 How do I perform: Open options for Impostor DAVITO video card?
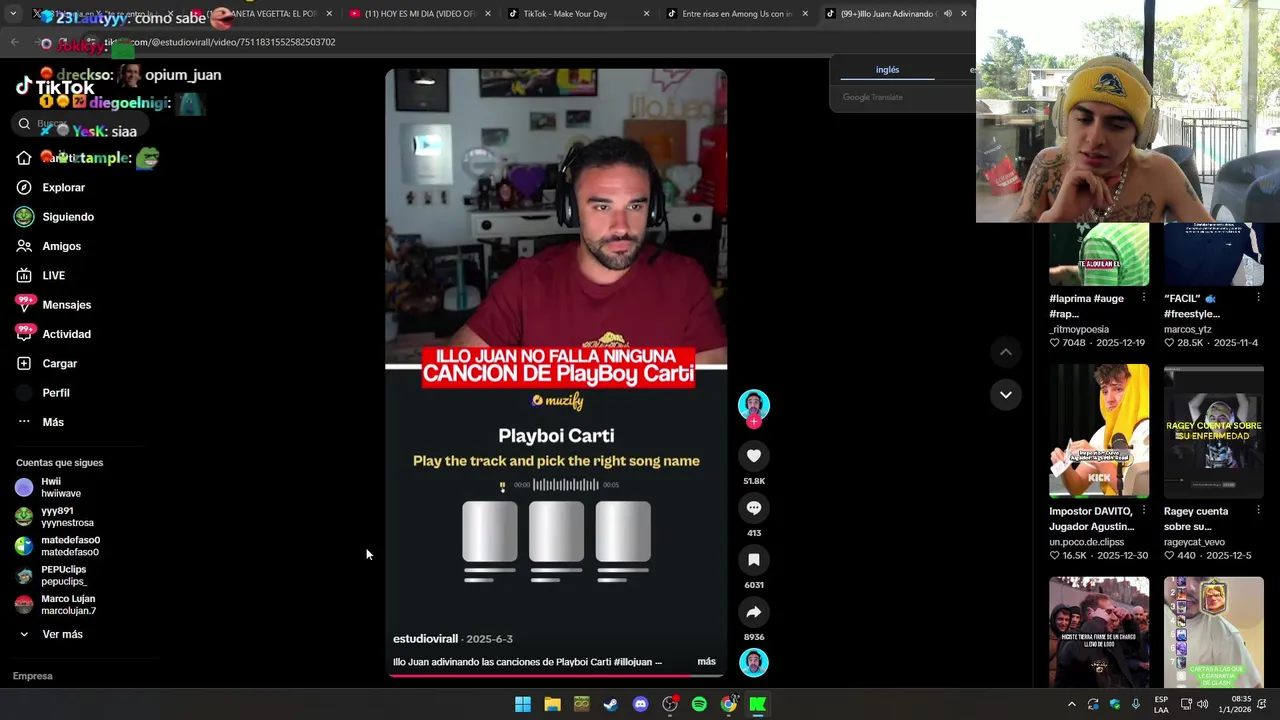tap(1144, 511)
